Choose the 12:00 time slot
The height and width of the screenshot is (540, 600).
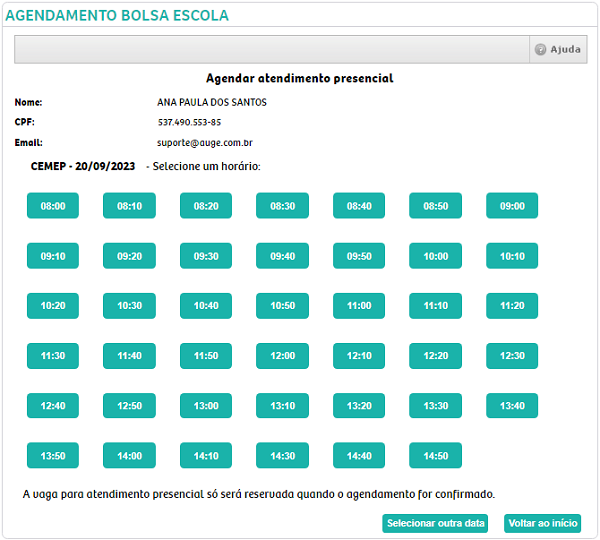pos(283,356)
